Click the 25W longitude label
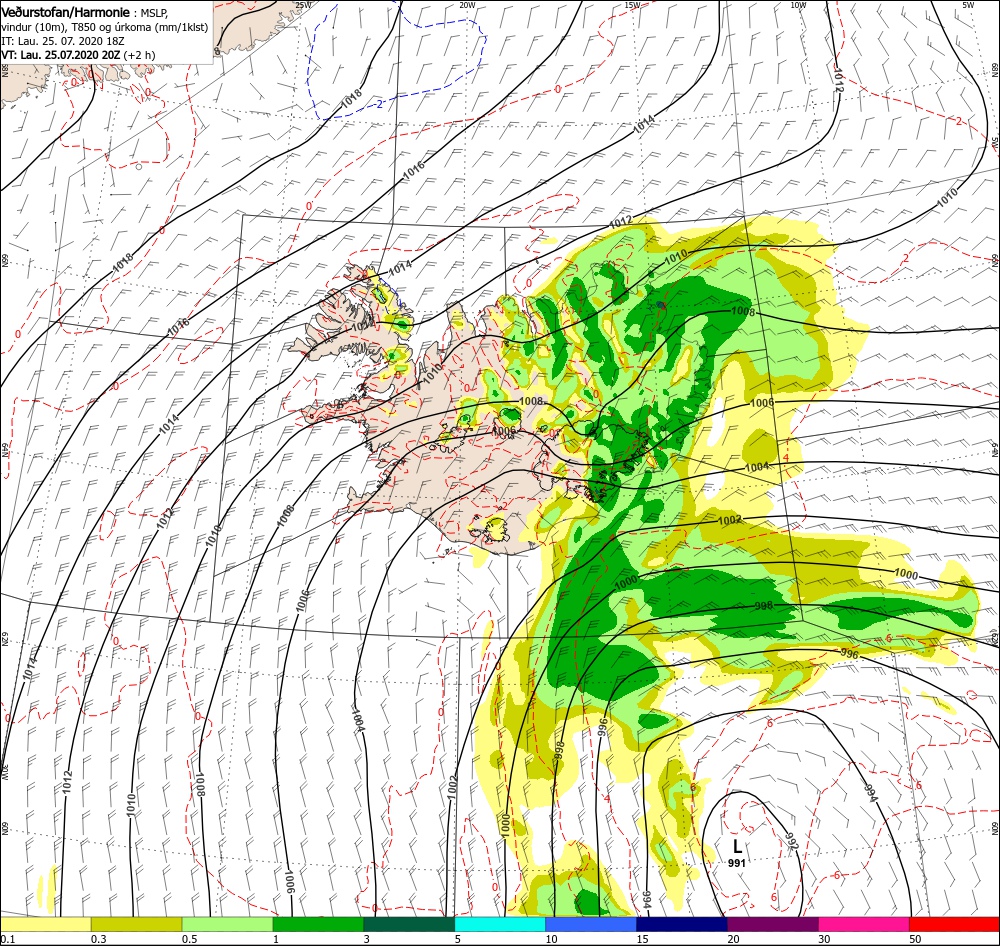Viewport: 1000px width, 946px height. 304,5
